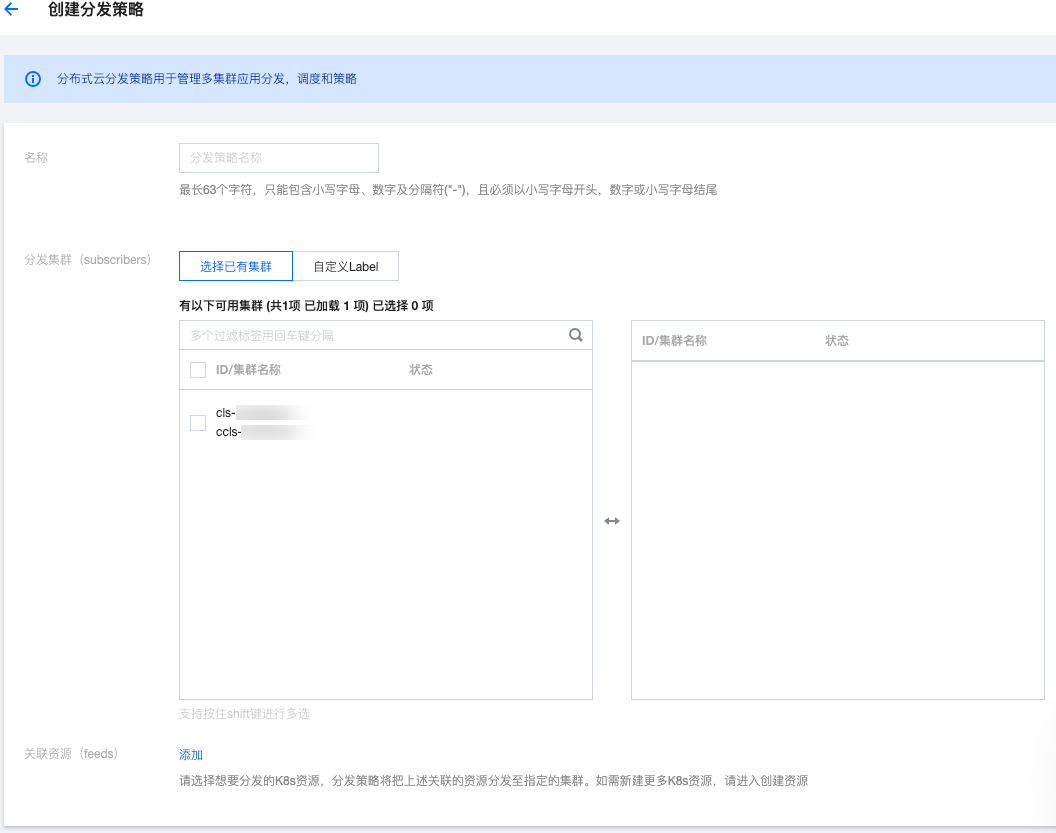Image resolution: width=1056 pixels, height=833 pixels.
Task: Click the 状态 column header in left list
Action: 421,370
